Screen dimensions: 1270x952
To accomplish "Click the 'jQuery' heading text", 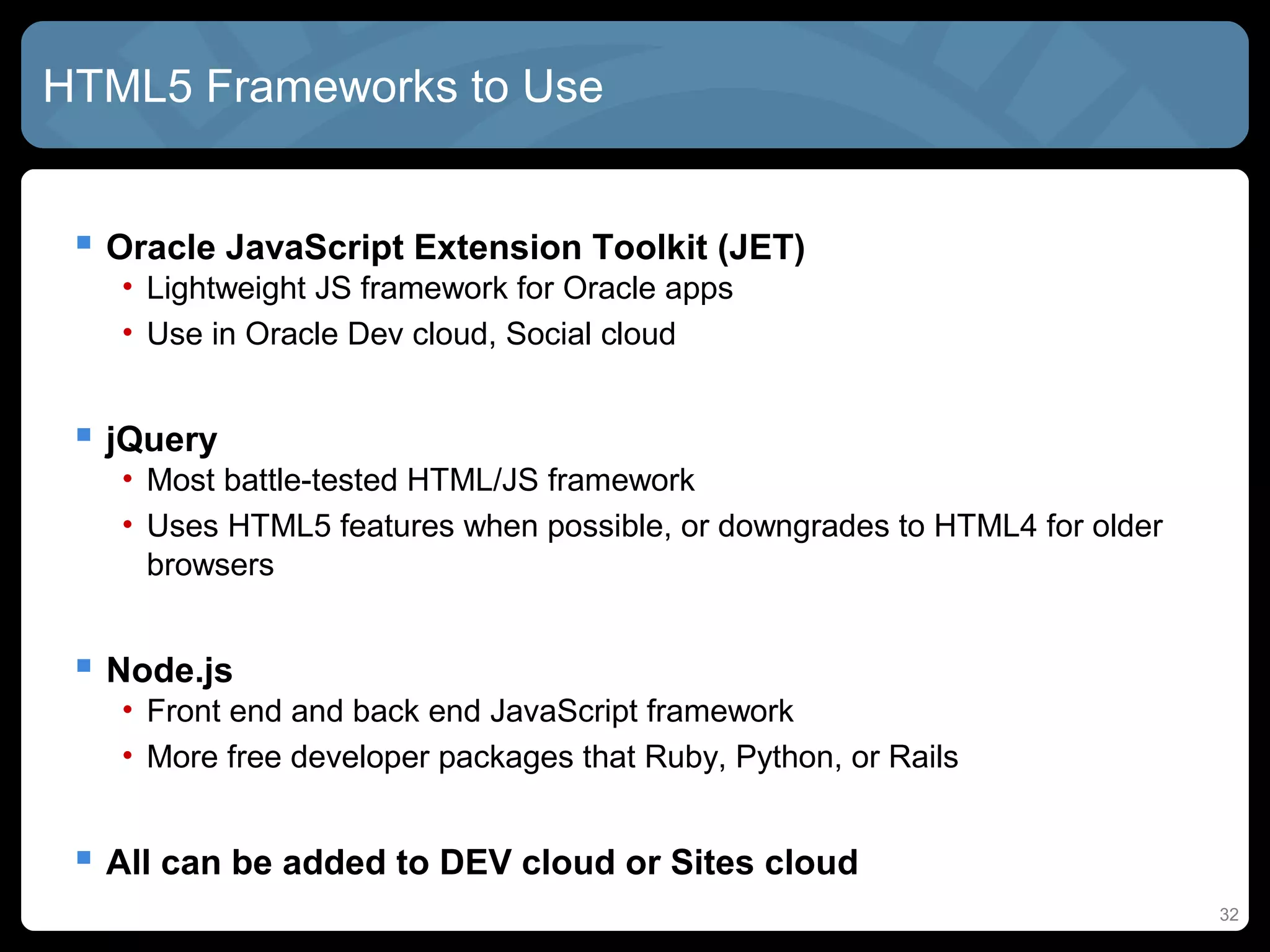I will pos(162,439).
